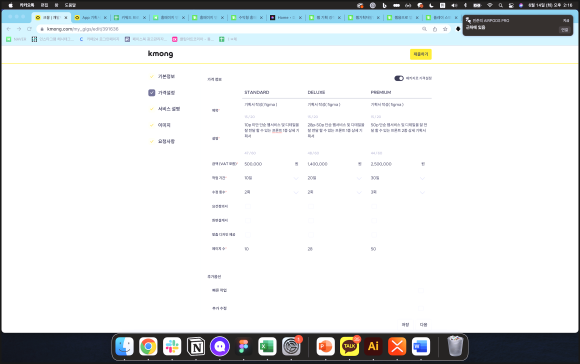
Task: Open Excel from the dock
Action: 267,347
